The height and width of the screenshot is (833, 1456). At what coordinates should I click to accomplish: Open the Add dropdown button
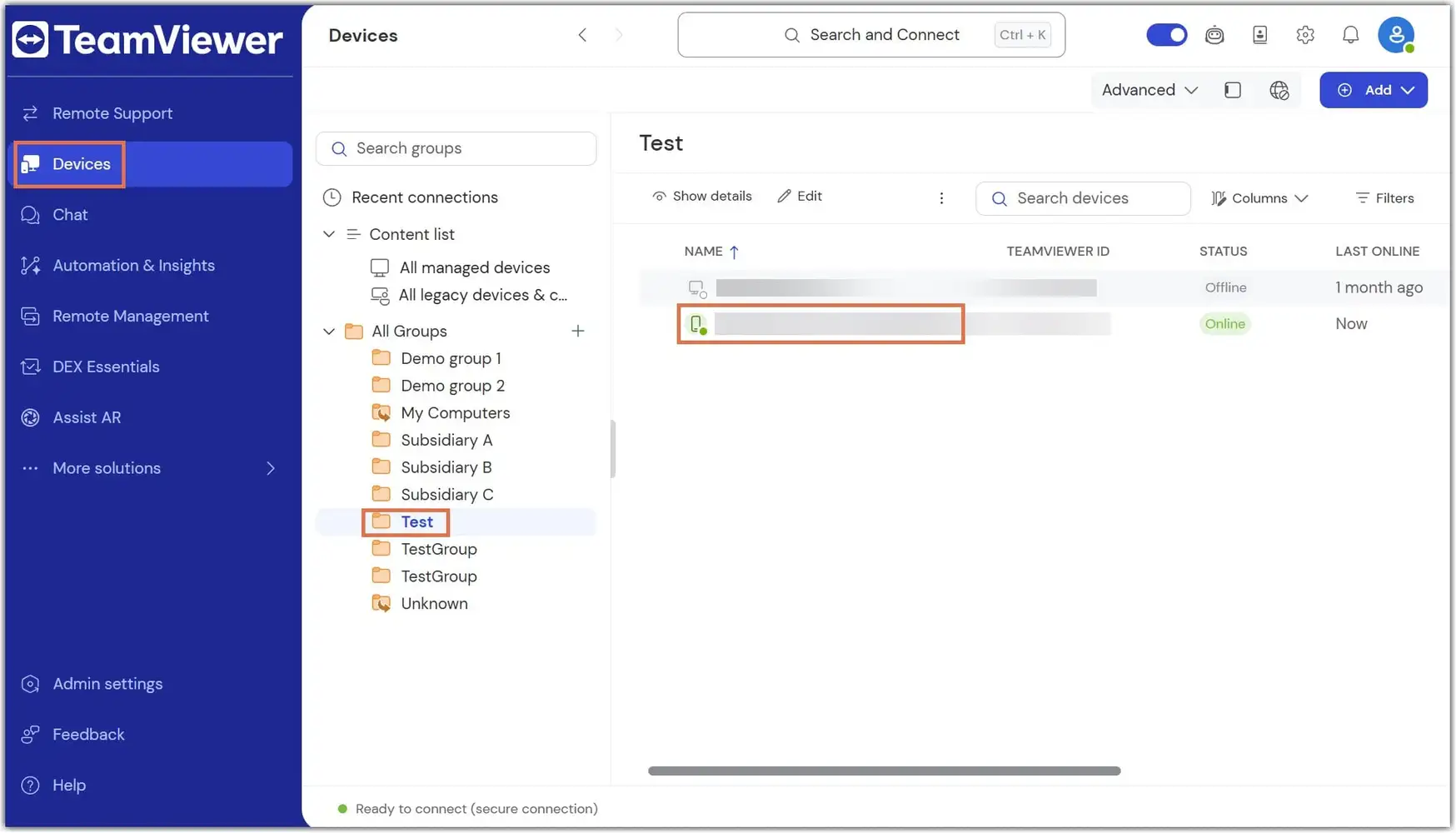tap(1374, 90)
